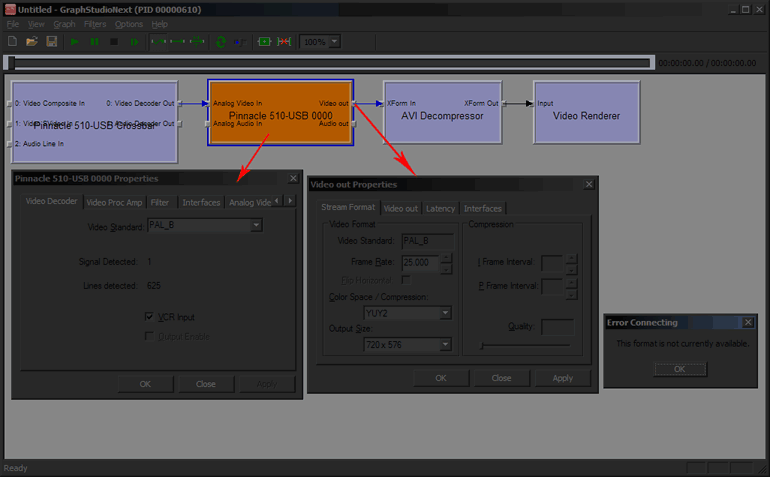Decrease Frame Rate with the down spinner
Viewport: 770px width, 477px height.
pyautogui.click(x=446, y=269)
